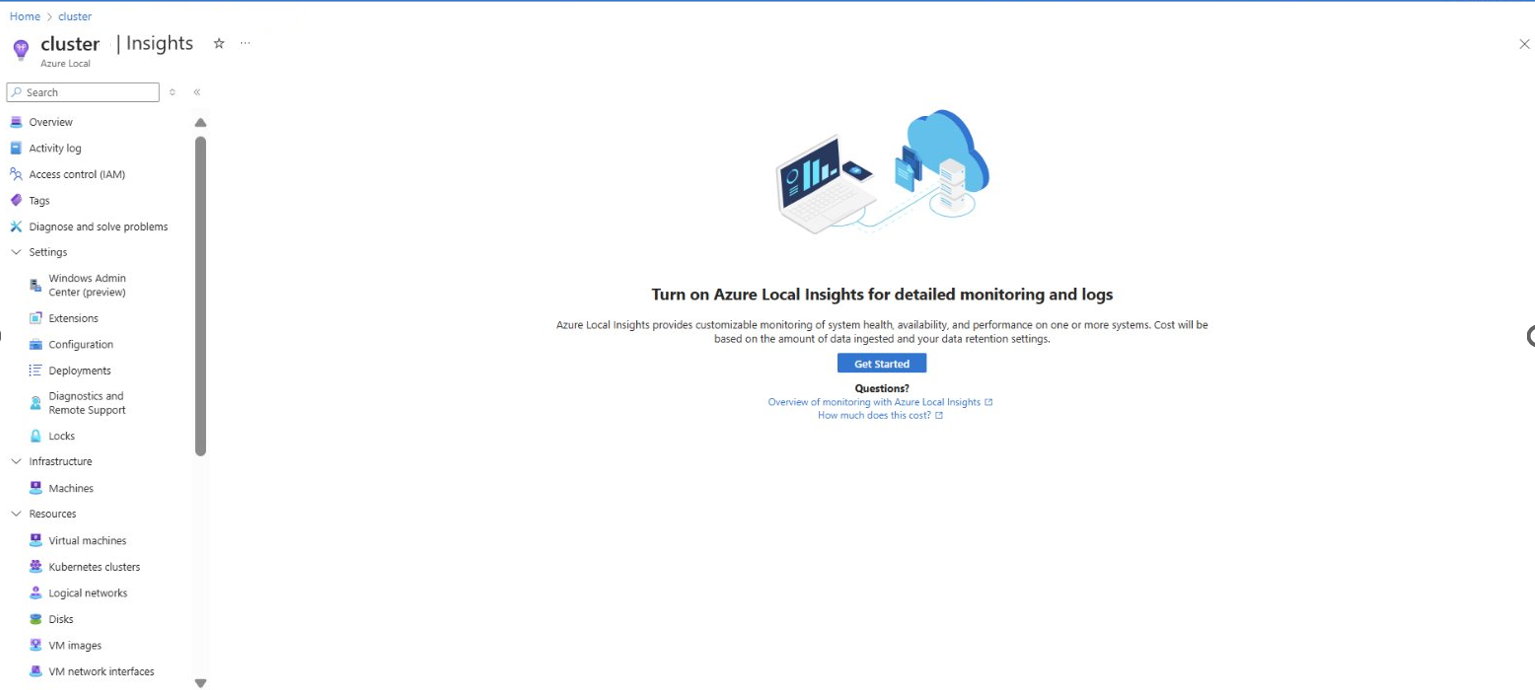This screenshot has height=690, width=1535.
Task: Click the Disks icon
Action: 36,619
